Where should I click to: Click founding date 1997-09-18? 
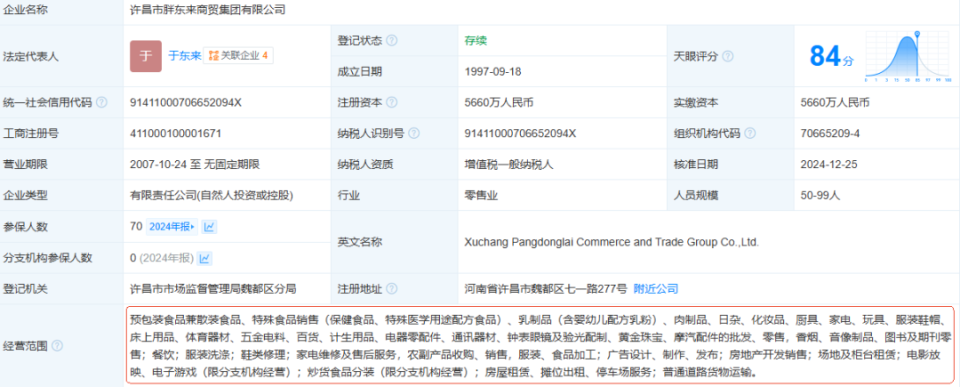(x=493, y=72)
